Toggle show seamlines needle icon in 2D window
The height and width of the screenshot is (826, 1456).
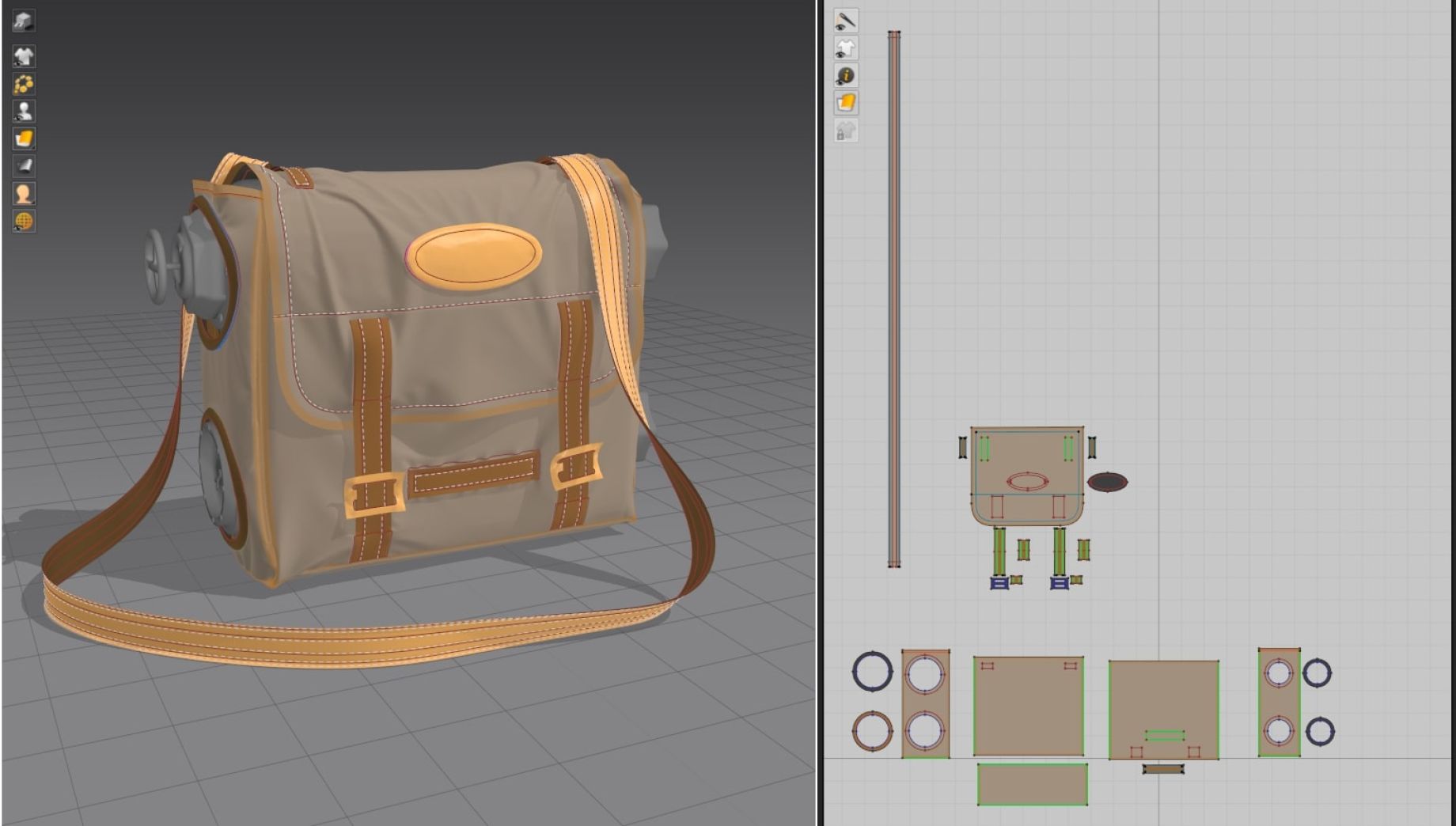pyautogui.click(x=846, y=21)
